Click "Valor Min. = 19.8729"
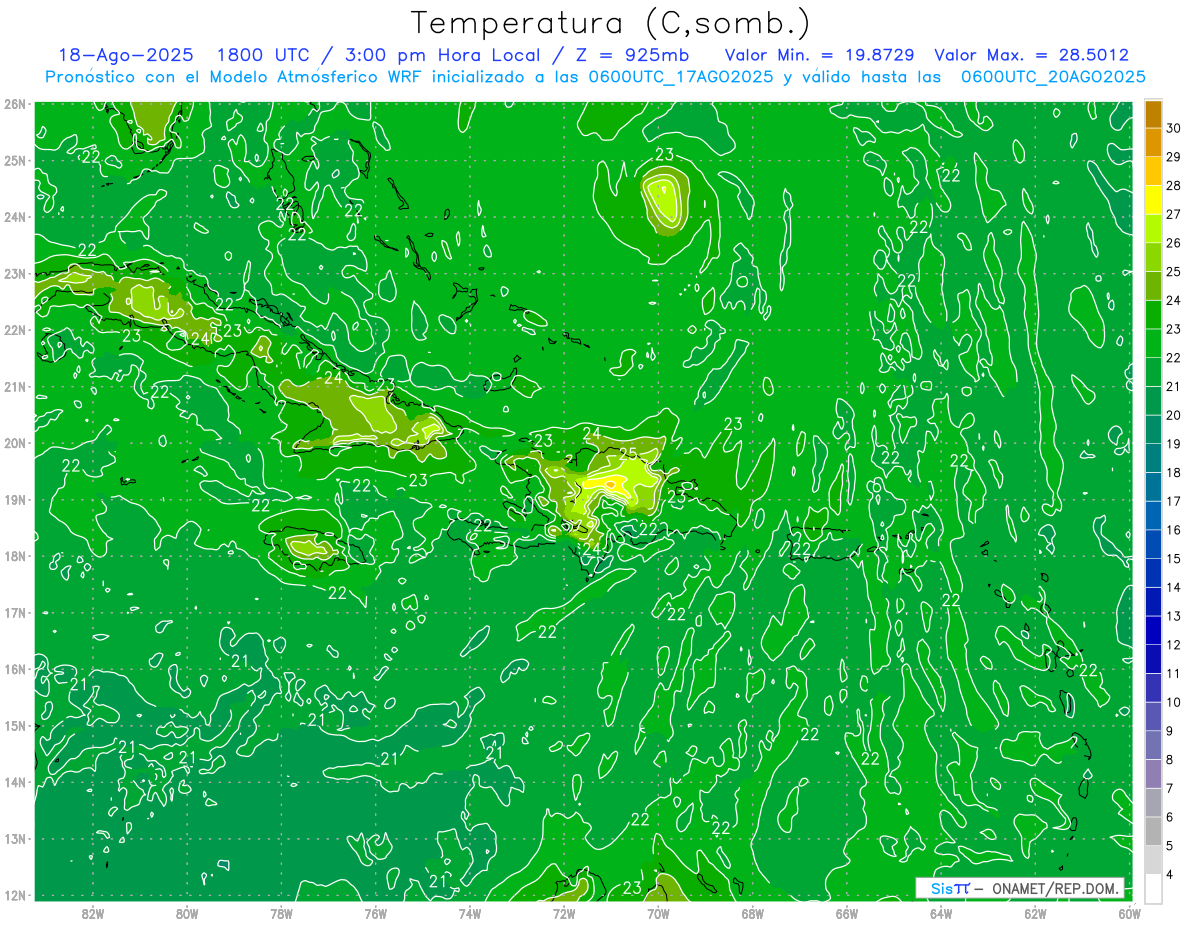1200x927 pixels. (820, 55)
